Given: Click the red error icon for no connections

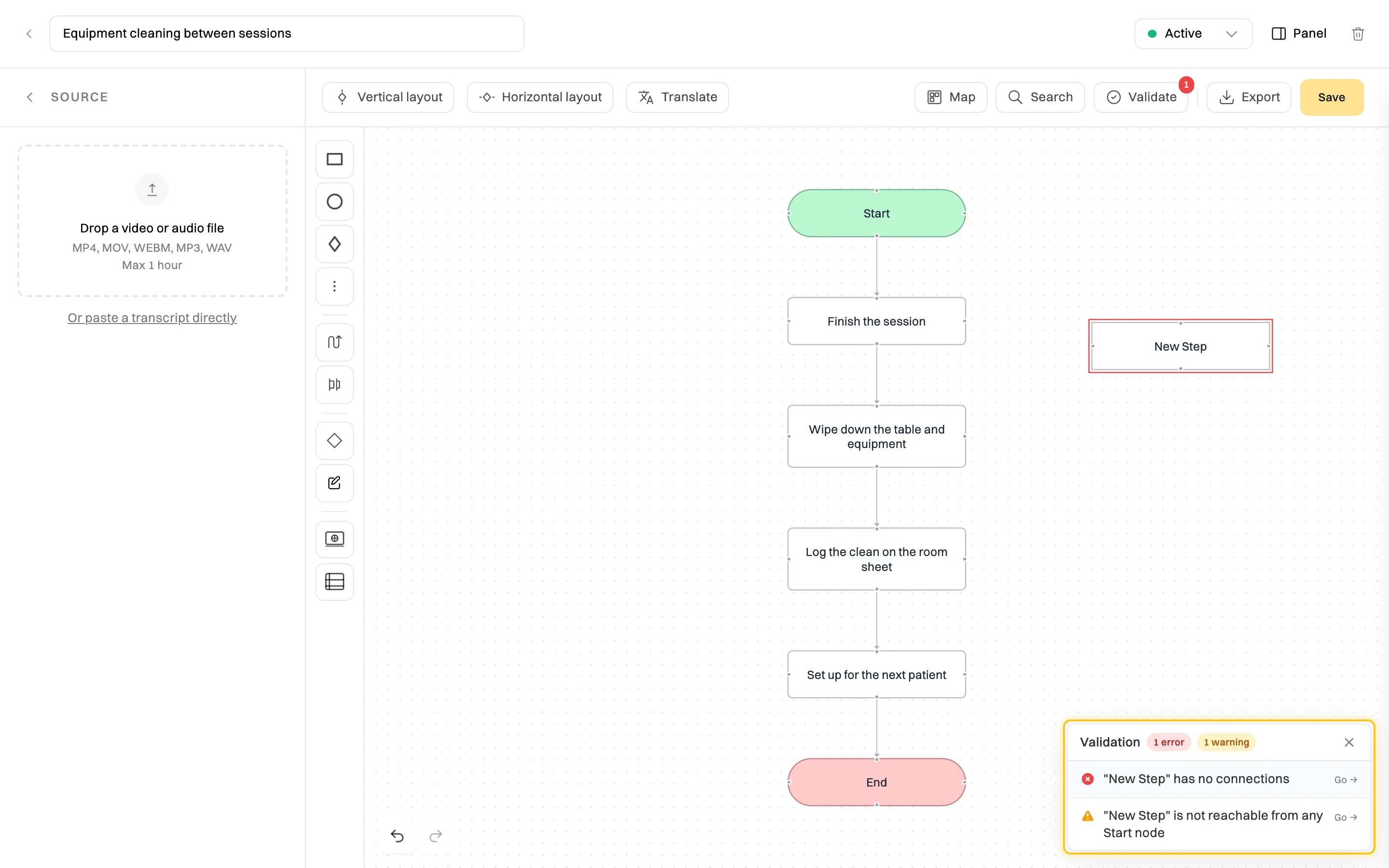Looking at the screenshot, I should (1088, 779).
